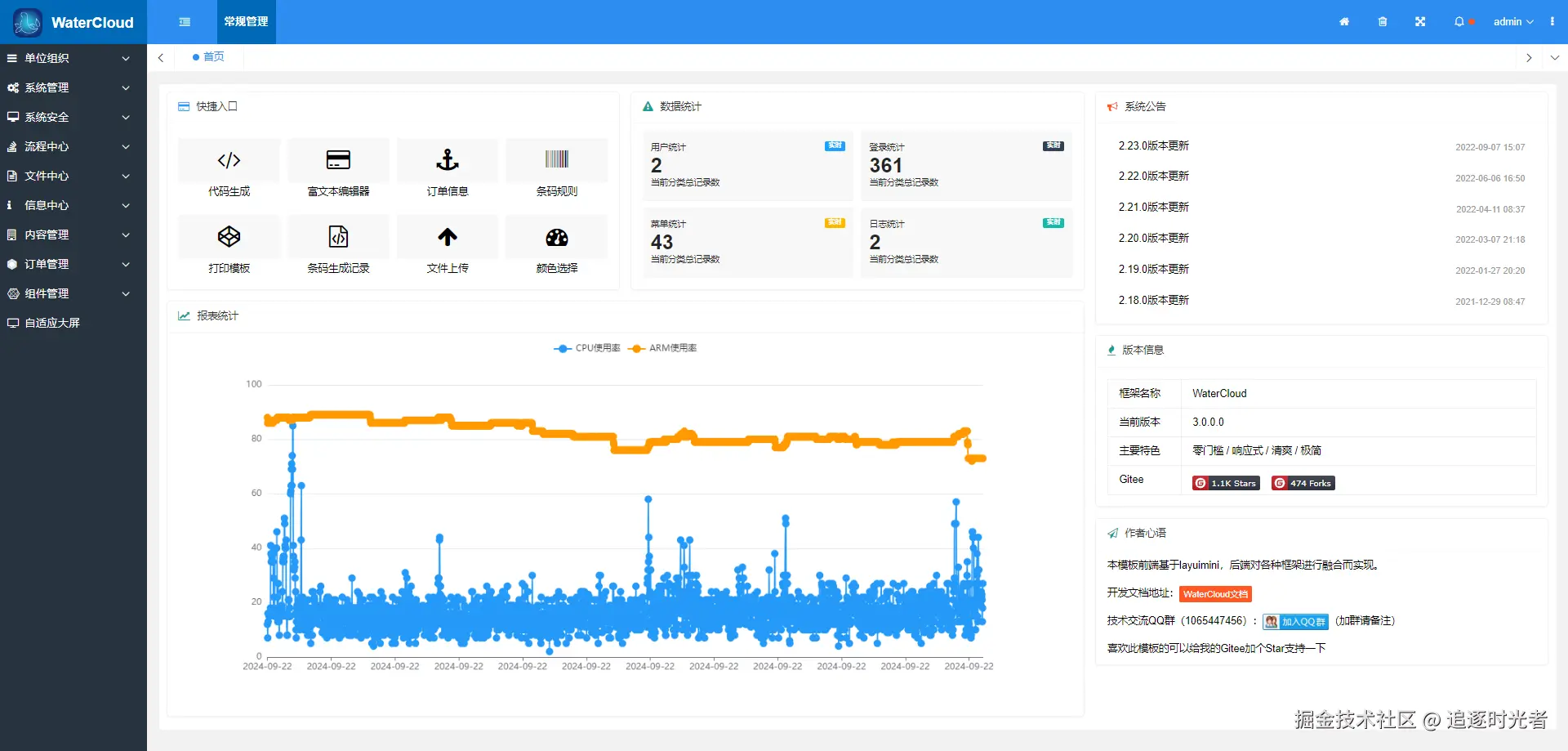
Task: Click the 日志统计 card
Action: tap(966, 243)
